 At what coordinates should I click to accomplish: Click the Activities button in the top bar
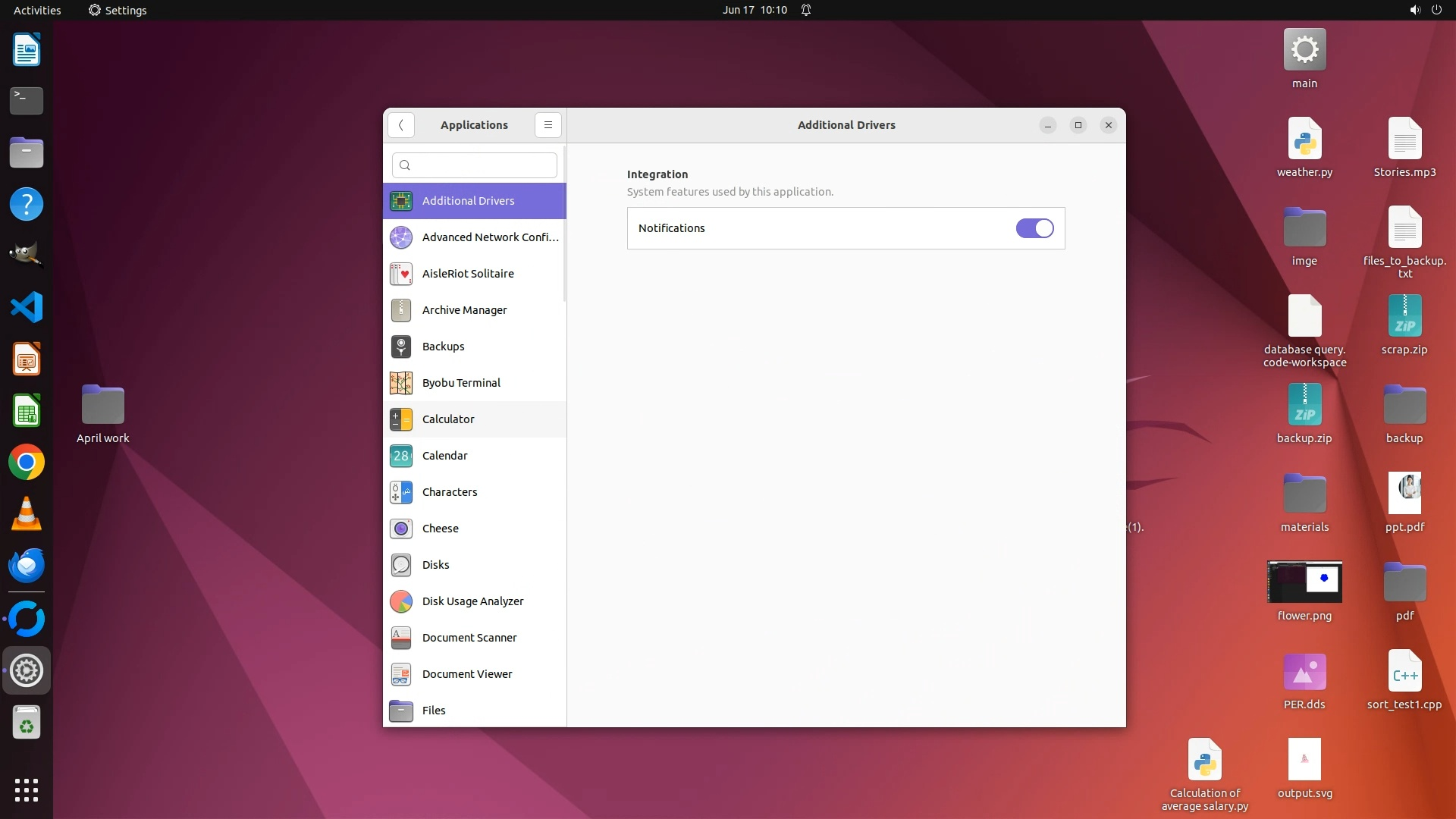[37, 10]
